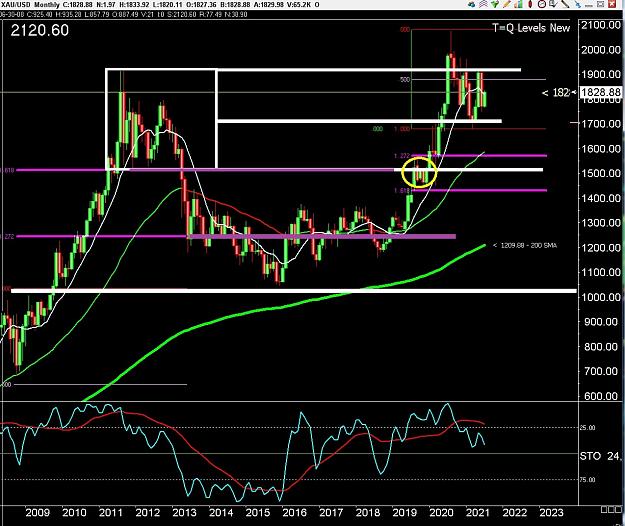625x526 pixels.
Task: Click the 1700.00 price axis label
Action: (x=601, y=124)
